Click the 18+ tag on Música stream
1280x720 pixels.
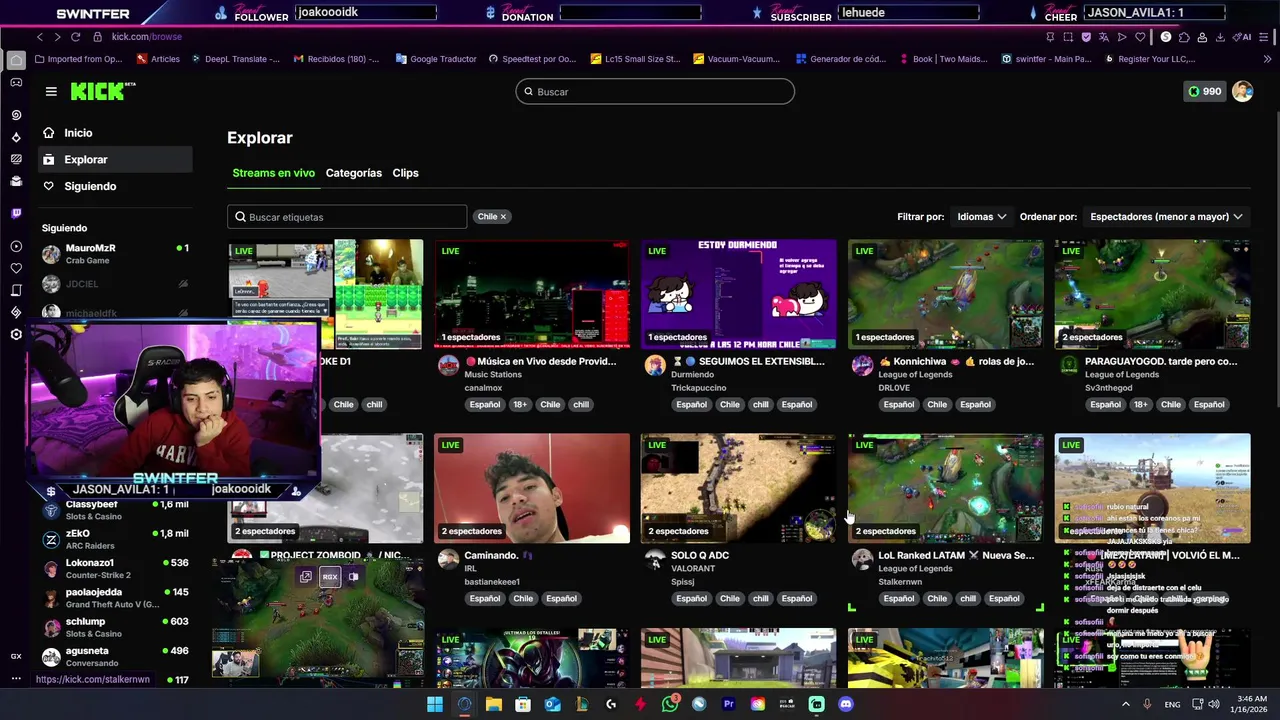[x=520, y=405]
